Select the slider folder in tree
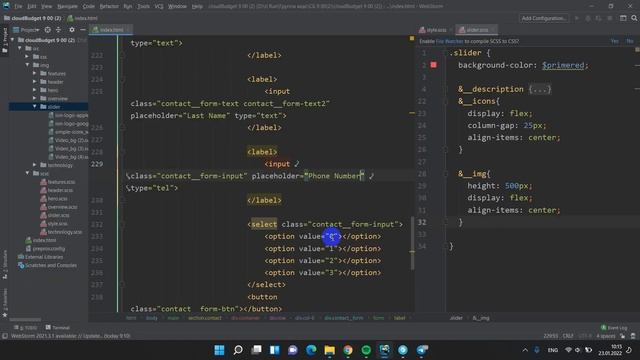The width and height of the screenshot is (640, 360). (50, 107)
